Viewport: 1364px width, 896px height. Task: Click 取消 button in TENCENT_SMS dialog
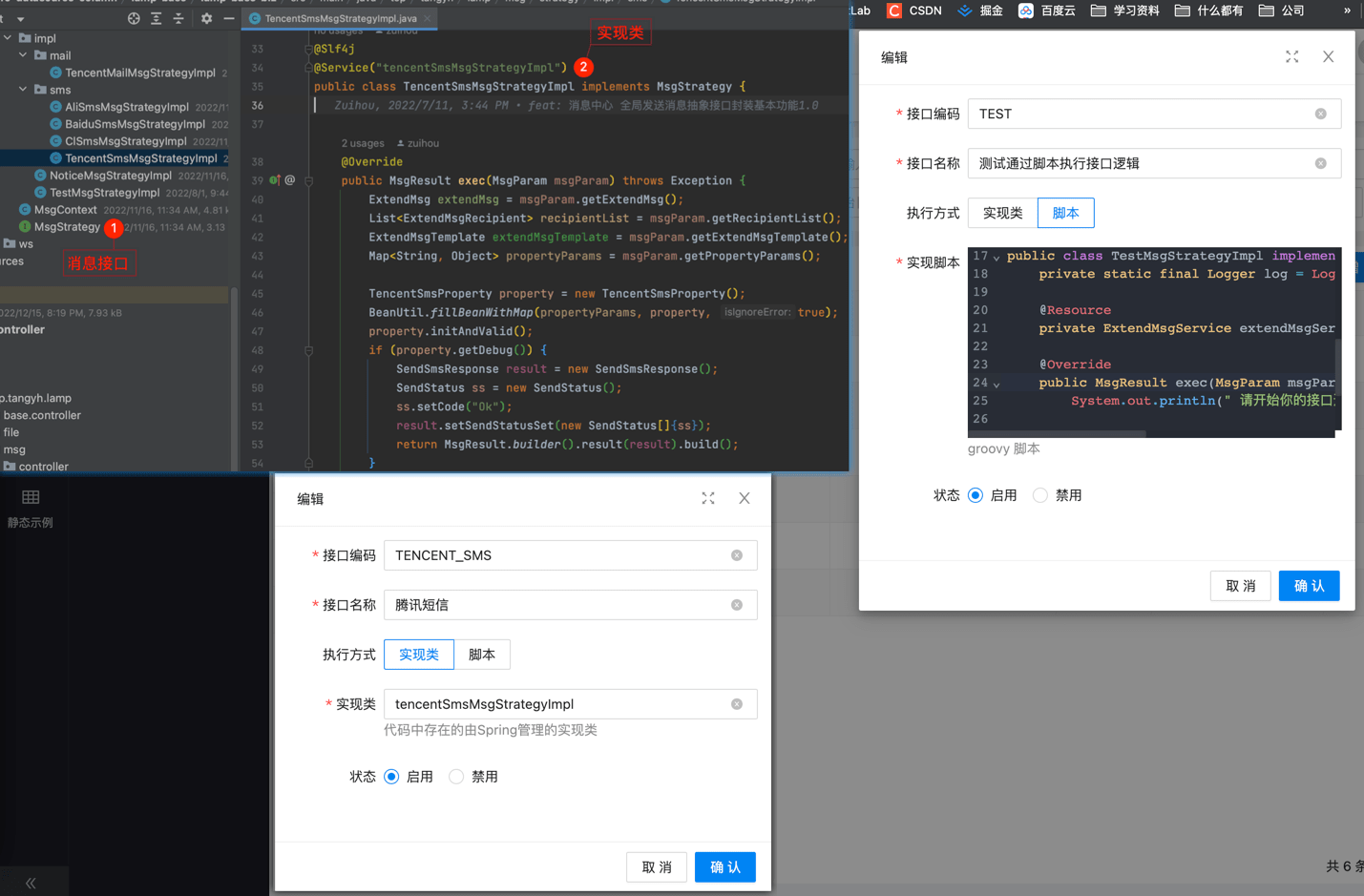pyautogui.click(x=657, y=867)
